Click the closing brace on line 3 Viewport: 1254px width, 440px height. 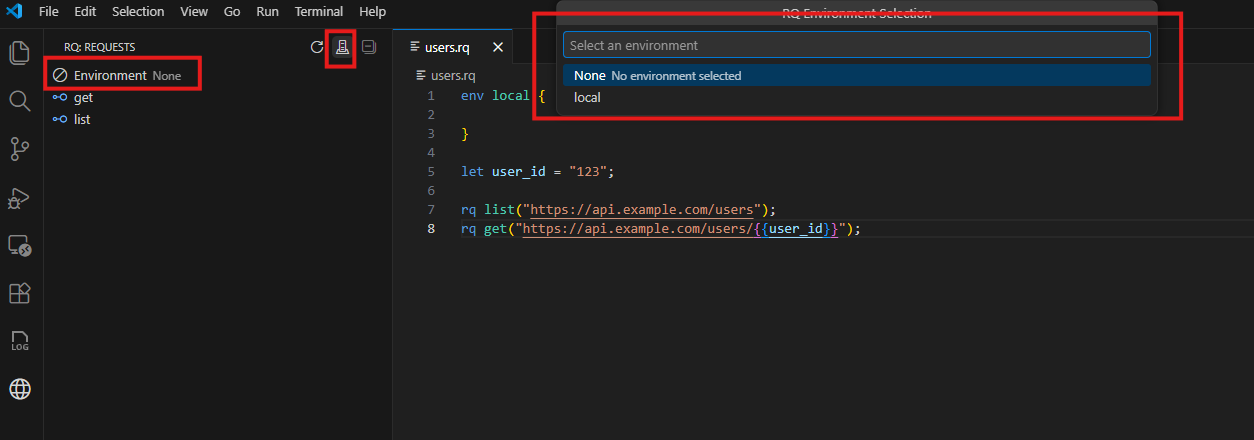[x=465, y=133]
